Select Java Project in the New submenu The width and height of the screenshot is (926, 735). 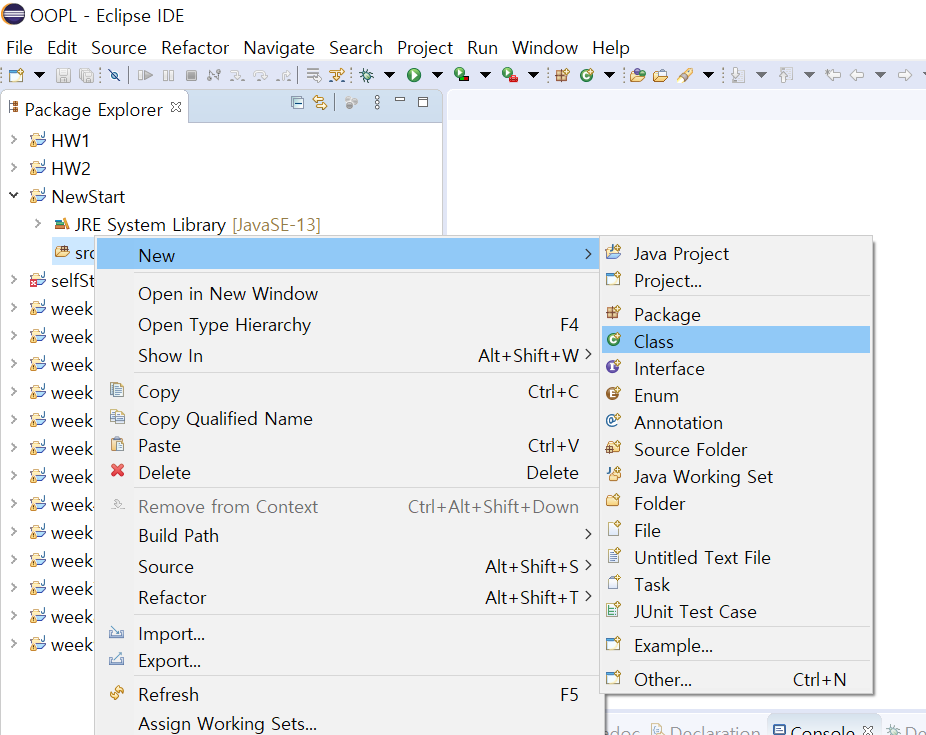[x=736, y=253]
